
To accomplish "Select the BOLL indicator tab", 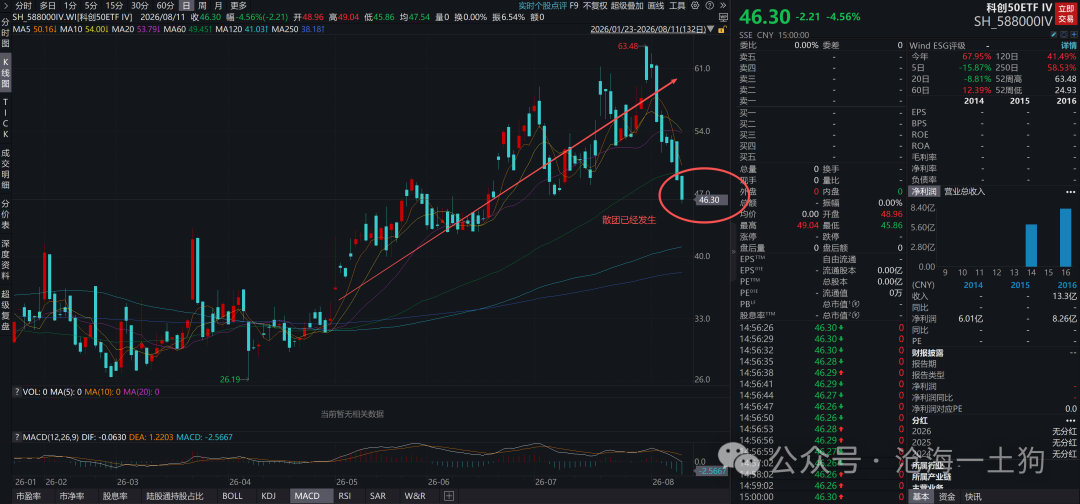I will tap(232, 496).
